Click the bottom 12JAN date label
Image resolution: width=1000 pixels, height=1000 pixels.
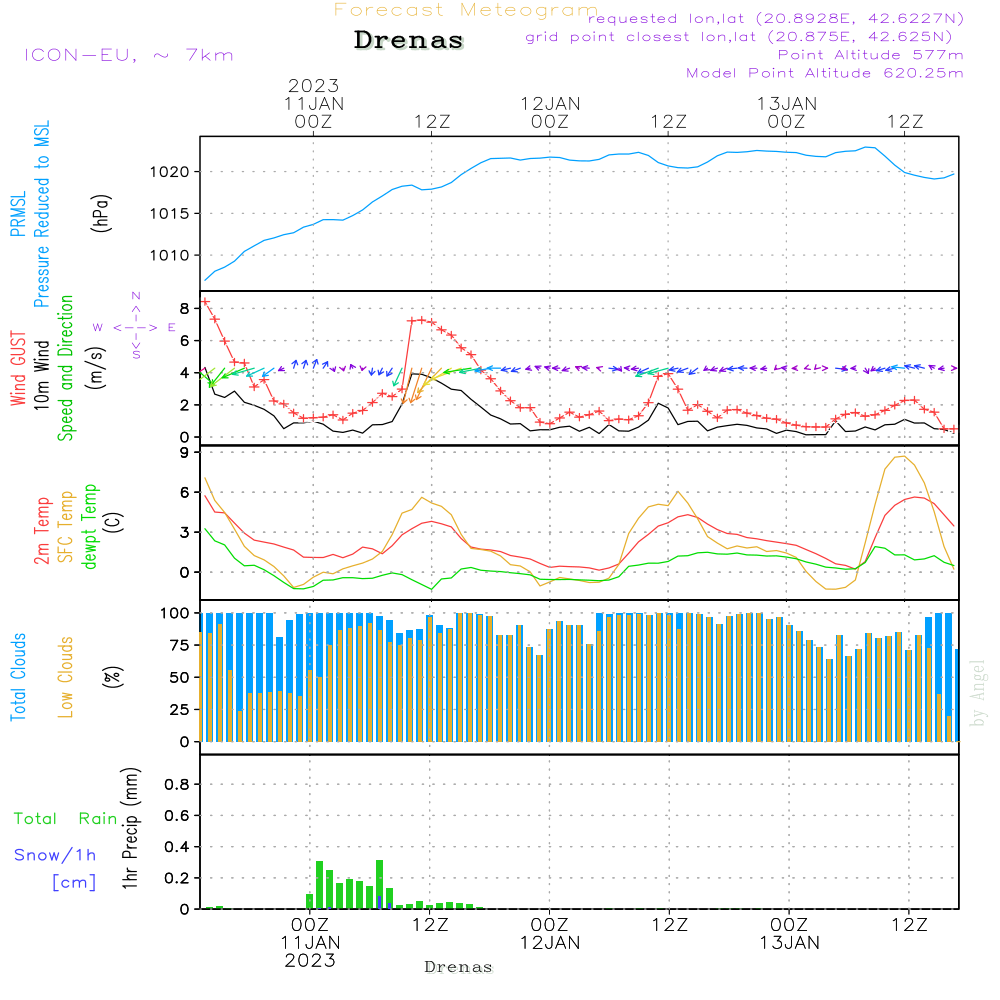pyautogui.click(x=550, y=943)
